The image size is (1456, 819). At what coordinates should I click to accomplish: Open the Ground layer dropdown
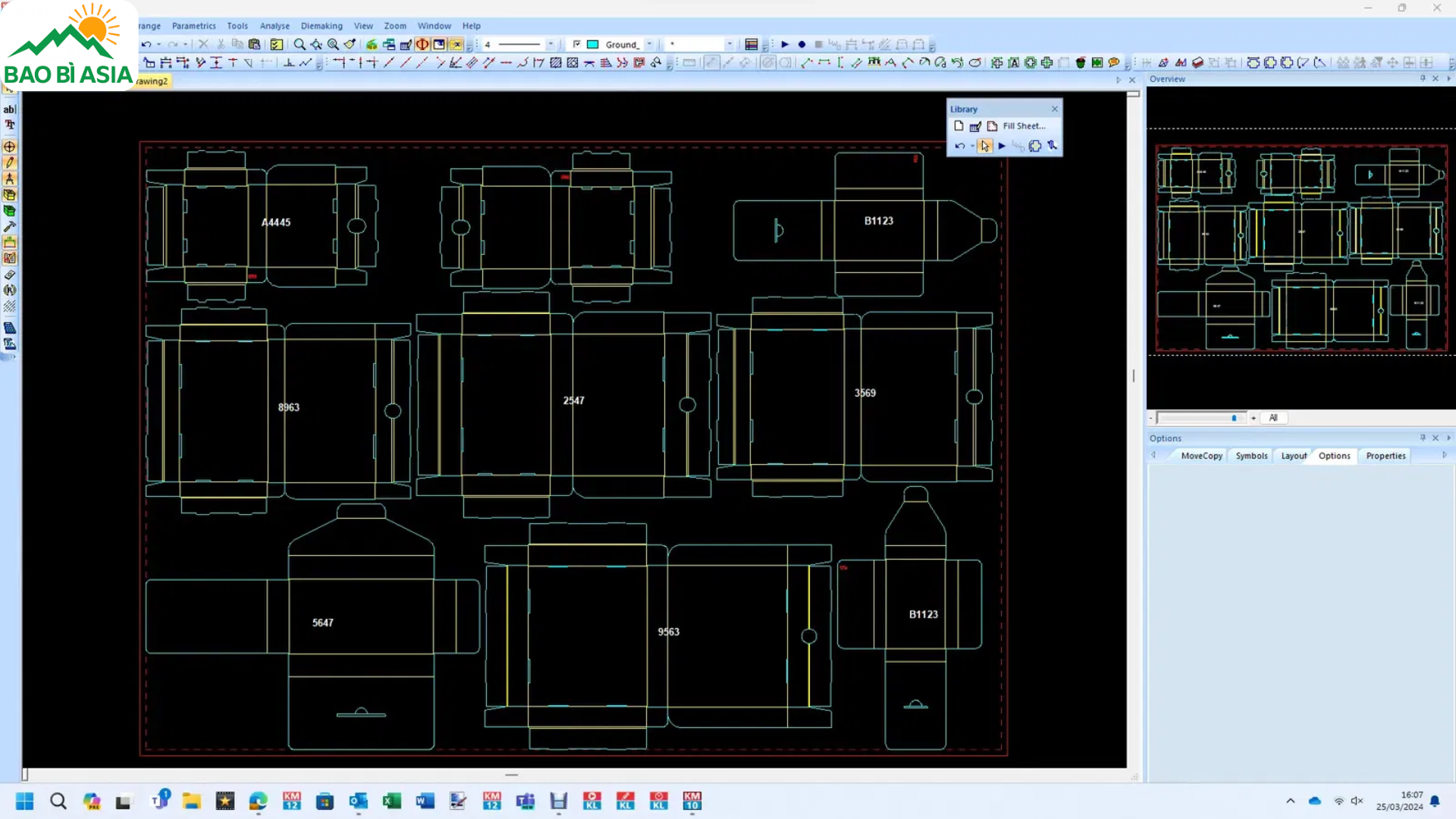pos(649,45)
